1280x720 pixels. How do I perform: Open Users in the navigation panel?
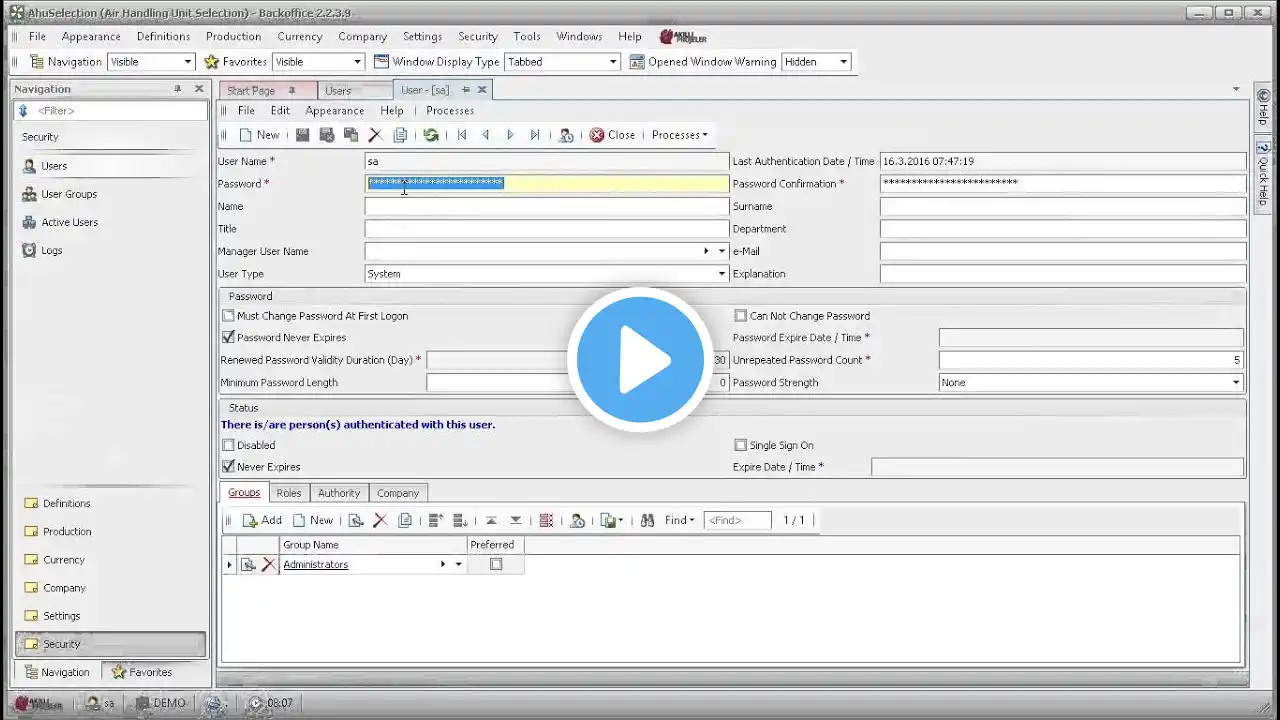click(x=54, y=166)
